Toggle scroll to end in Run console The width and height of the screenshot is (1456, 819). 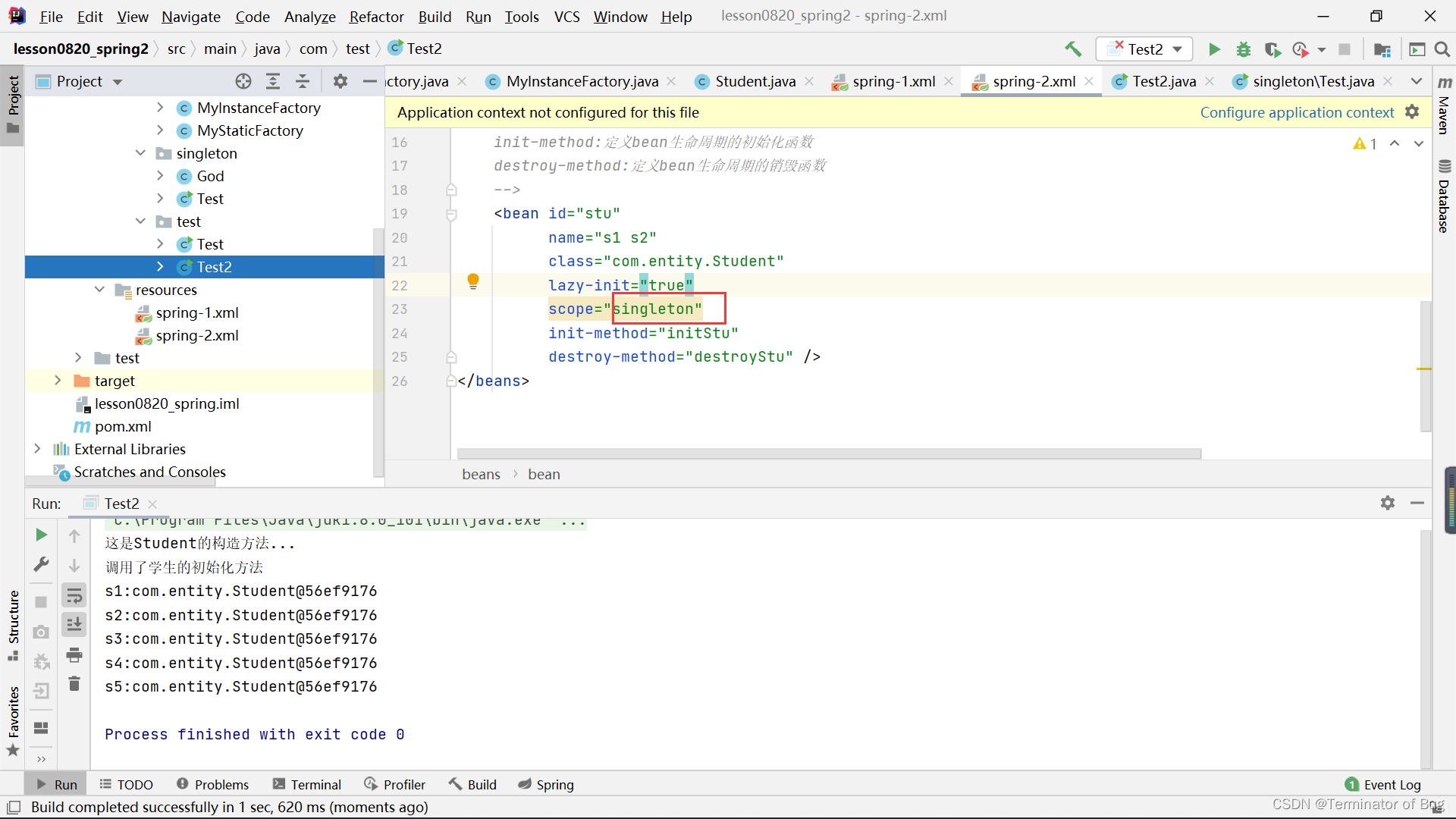click(x=74, y=625)
